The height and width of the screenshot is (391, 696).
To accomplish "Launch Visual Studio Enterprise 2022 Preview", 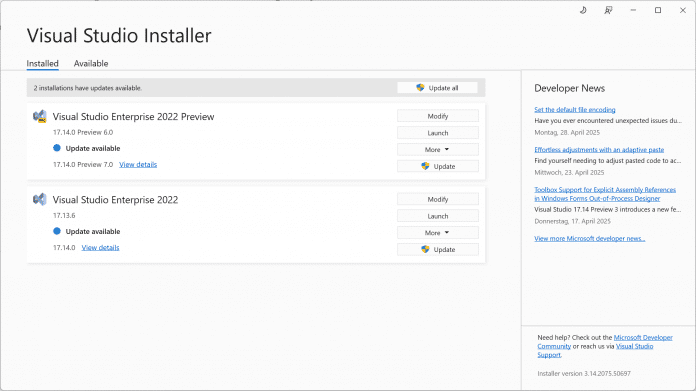I will [438, 133].
